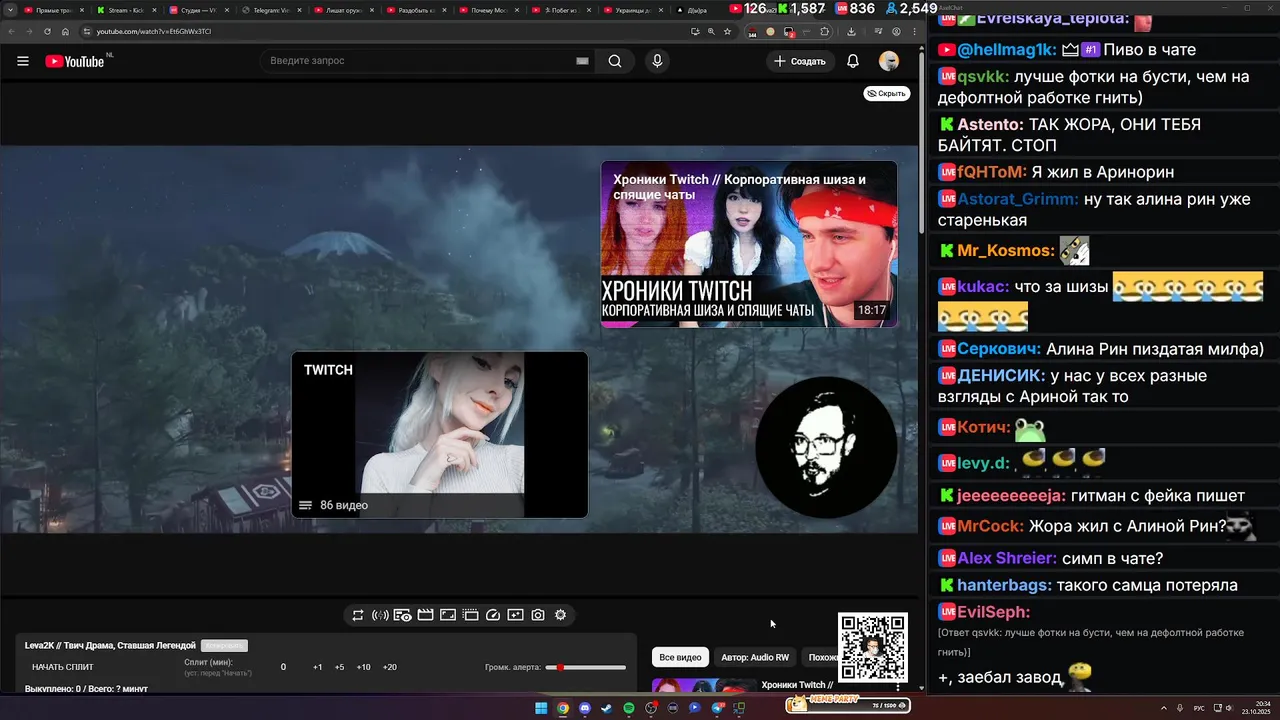Switch to the Украинцы browser tab

click(635, 10)
